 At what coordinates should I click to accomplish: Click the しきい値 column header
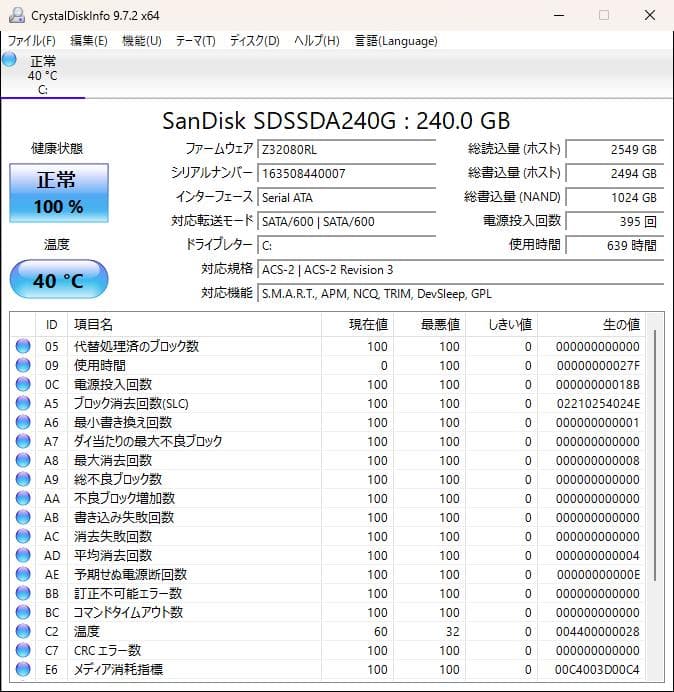click(501, 325)
